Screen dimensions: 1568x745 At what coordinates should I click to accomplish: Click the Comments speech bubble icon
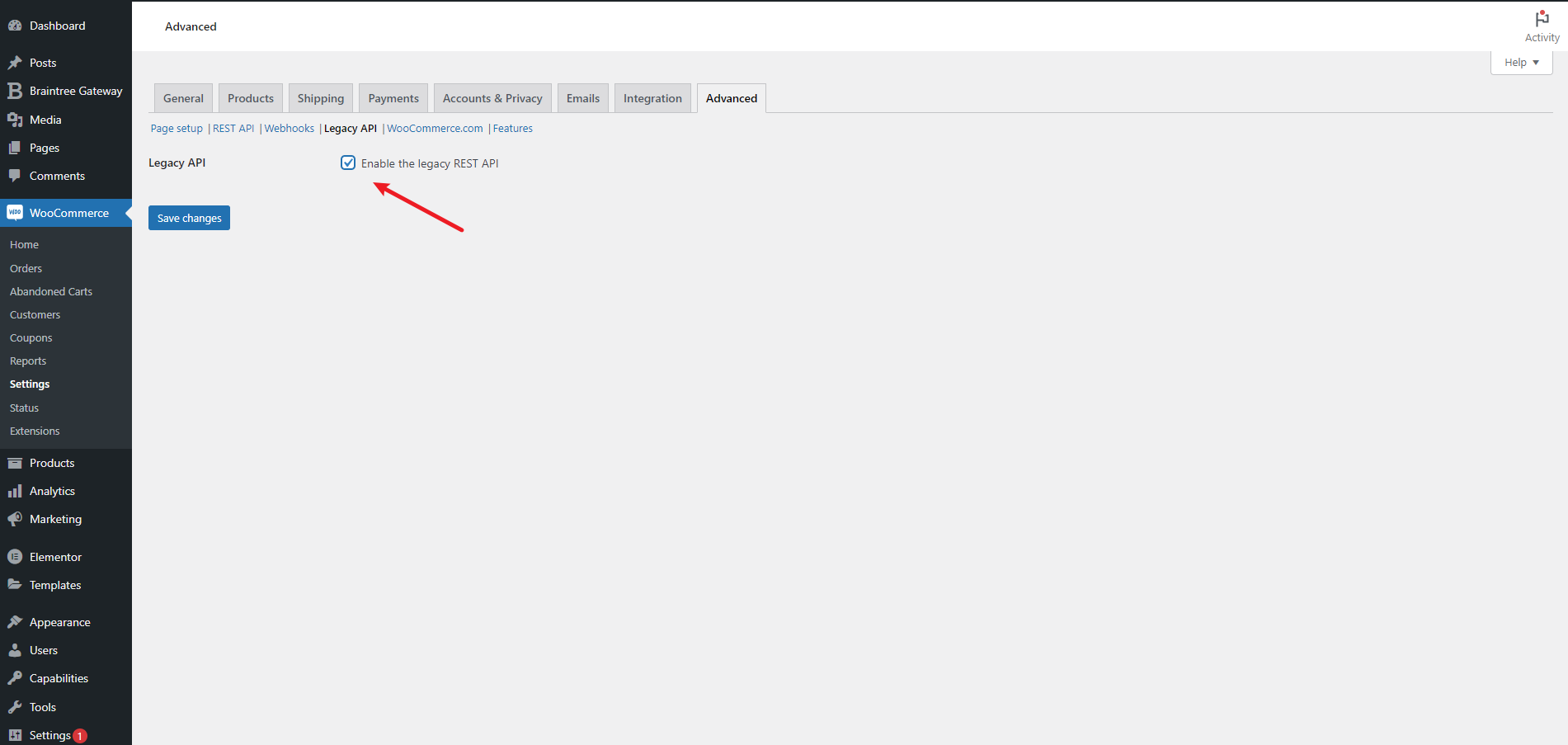[15, 176]
